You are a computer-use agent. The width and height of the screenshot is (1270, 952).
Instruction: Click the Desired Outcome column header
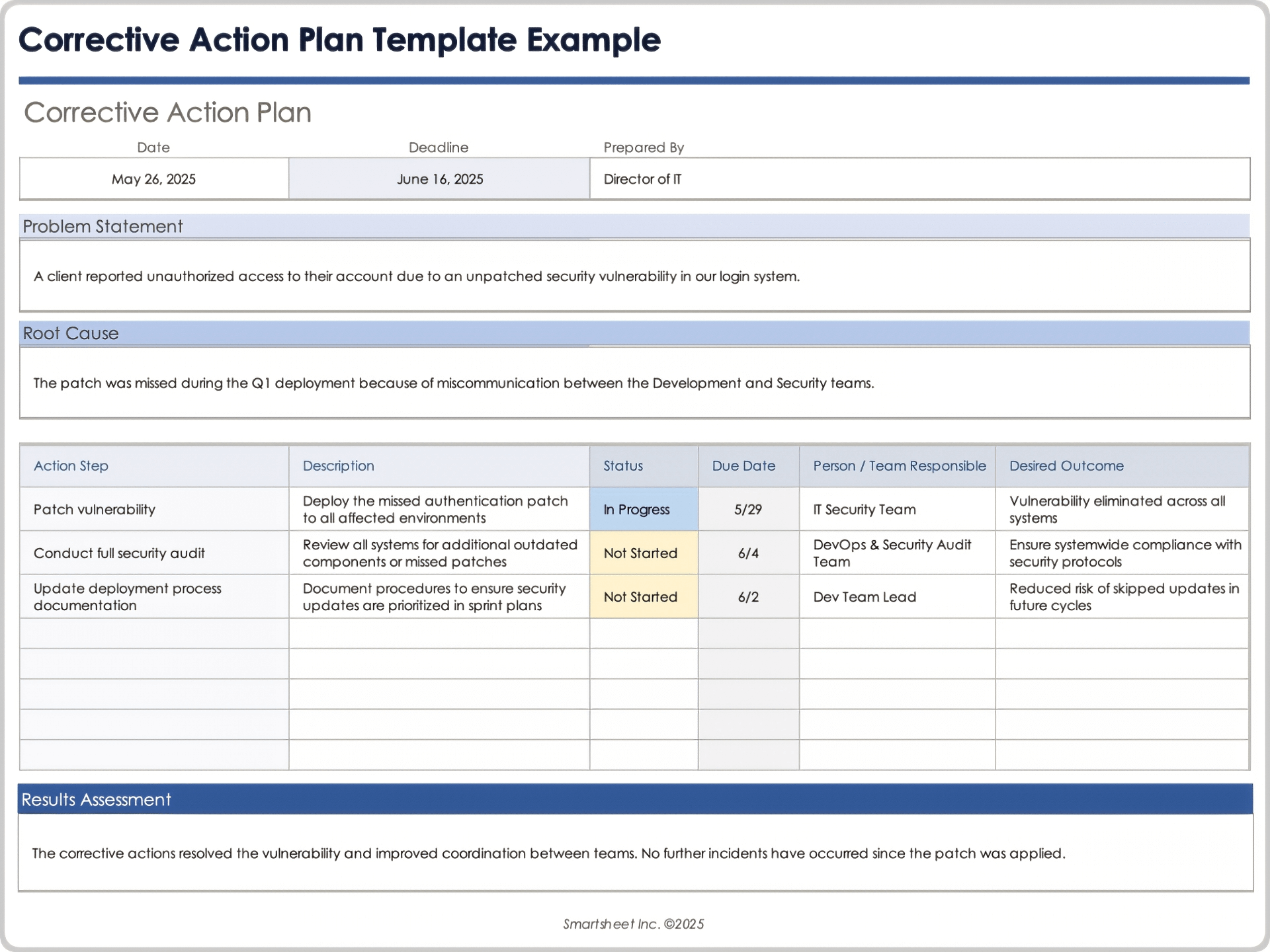click(x=1066, y=466)
